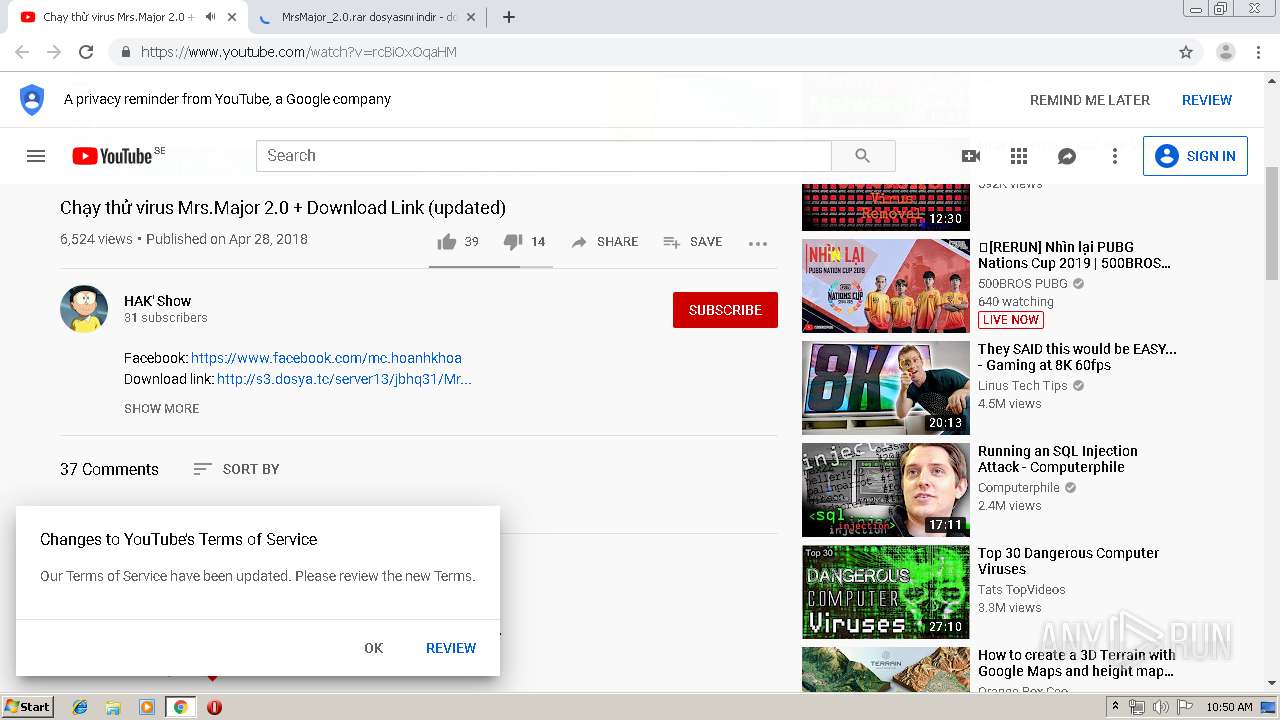Click the browser forward arrow
Viewport: 1280px width, 720px height.
(x=54, y=52)
